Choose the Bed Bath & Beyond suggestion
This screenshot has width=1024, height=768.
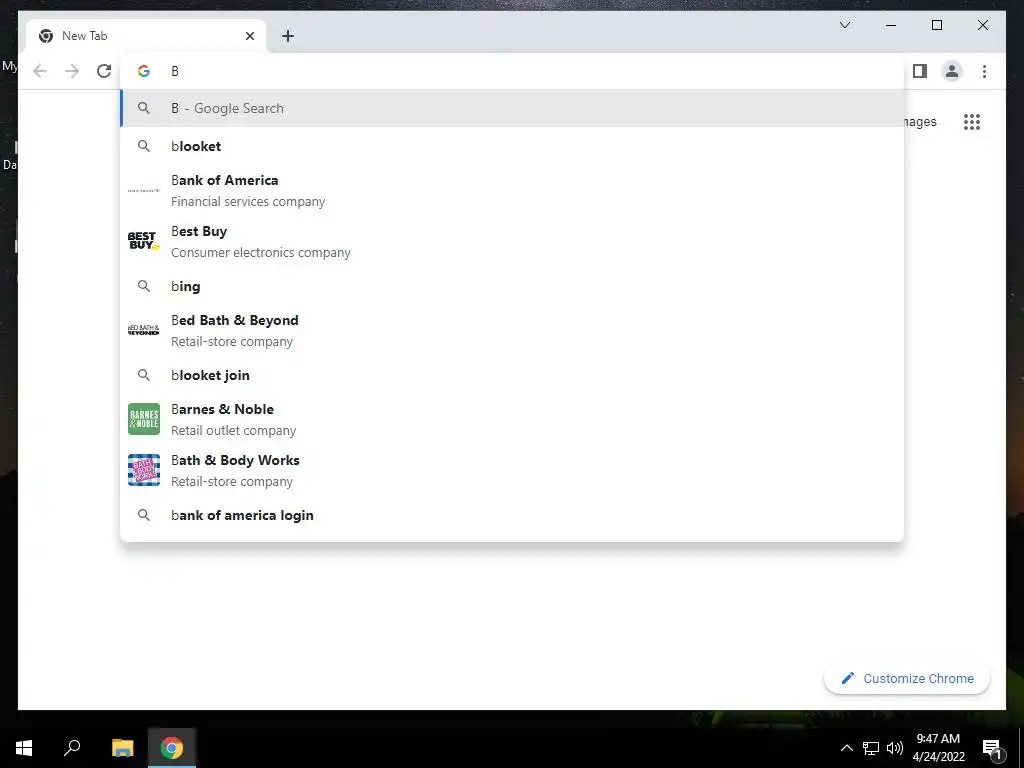coord(512,330)
